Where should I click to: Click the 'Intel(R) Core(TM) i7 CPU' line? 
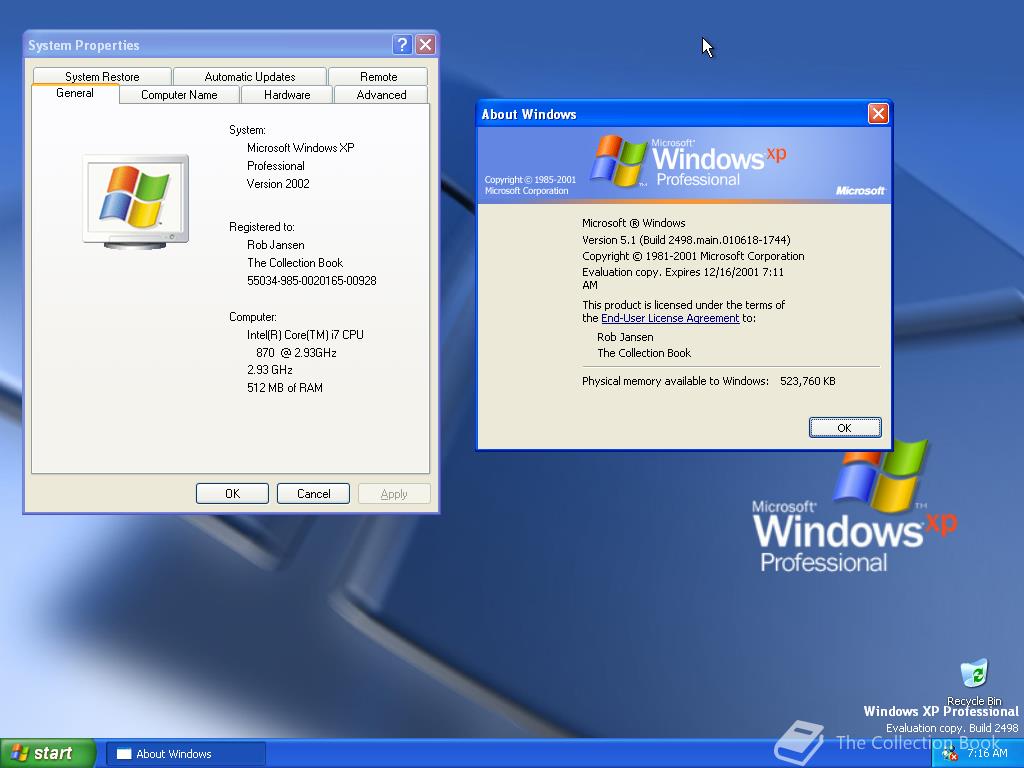click(305, 334)
